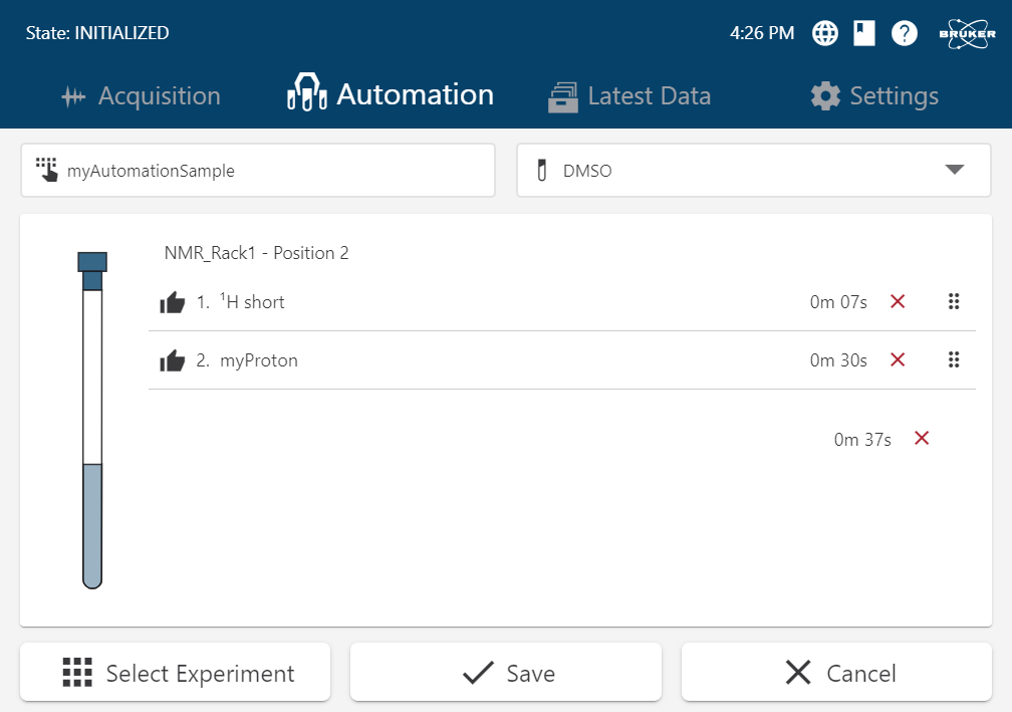The width and height of the screenshot is (1012, 712).
Task: Toggle thumbs-up icon for myProton
Action: coord(173,360)
